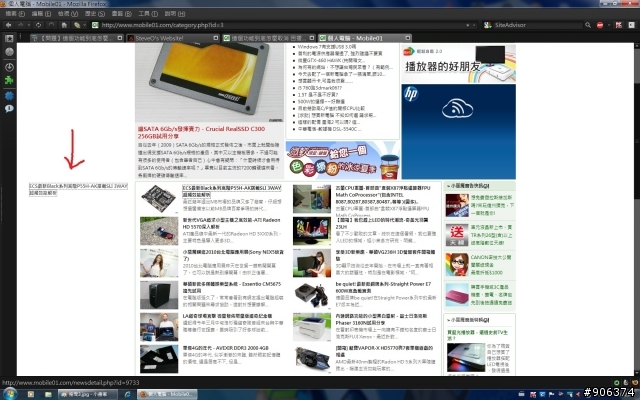This screenshot has width=640, height=400.
Task: Open the Essentio CM5675 article link
Action: click(231, 287)
